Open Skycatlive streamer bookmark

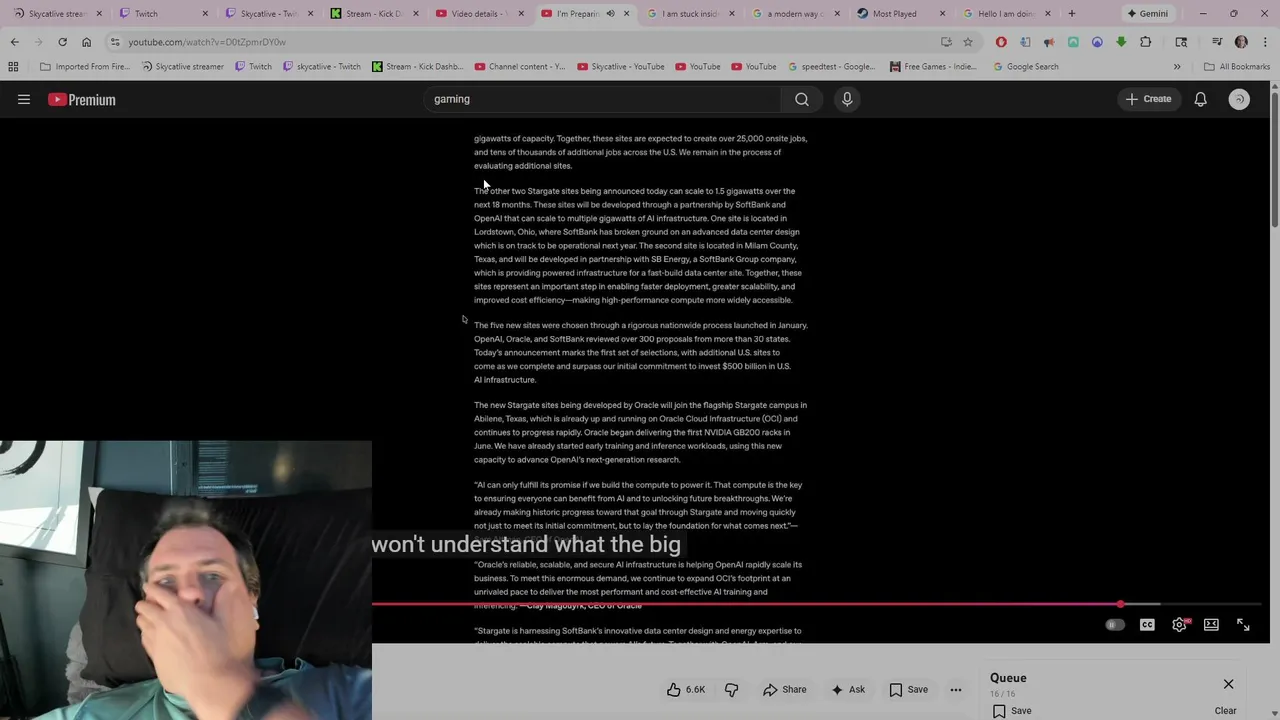[x=183, y=66]
